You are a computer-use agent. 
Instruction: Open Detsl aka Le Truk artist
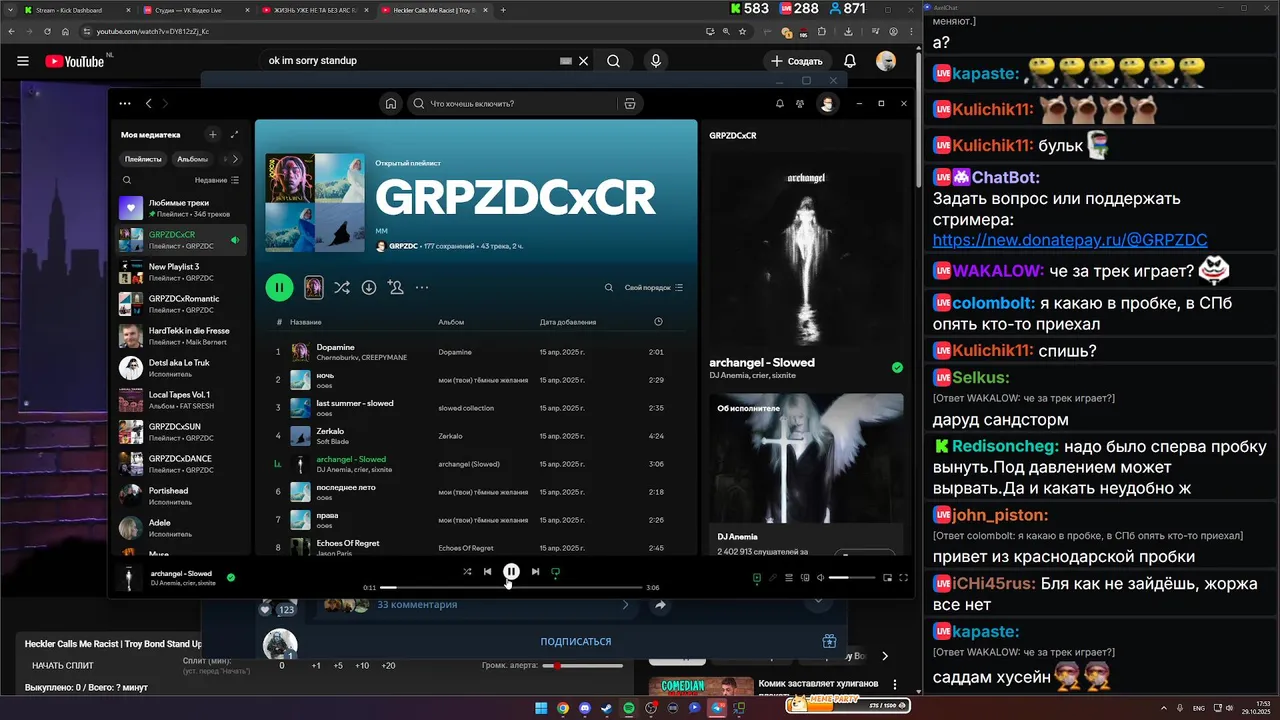[181, 368]
